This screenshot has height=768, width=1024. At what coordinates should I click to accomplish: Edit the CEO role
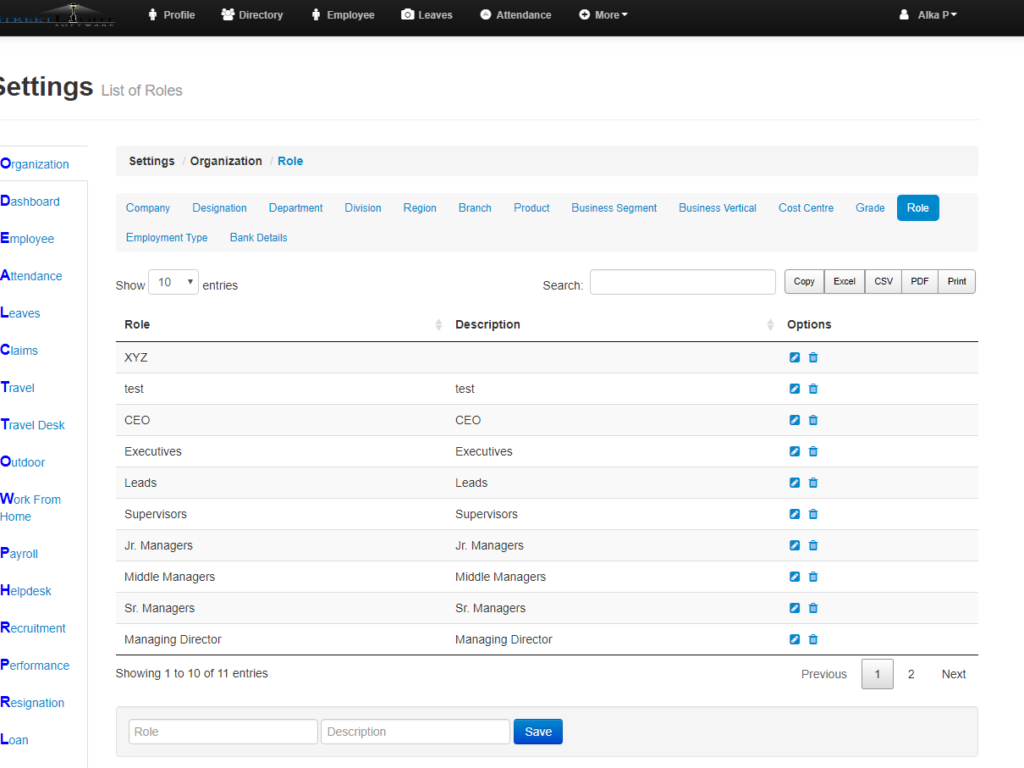click(794, 420)
